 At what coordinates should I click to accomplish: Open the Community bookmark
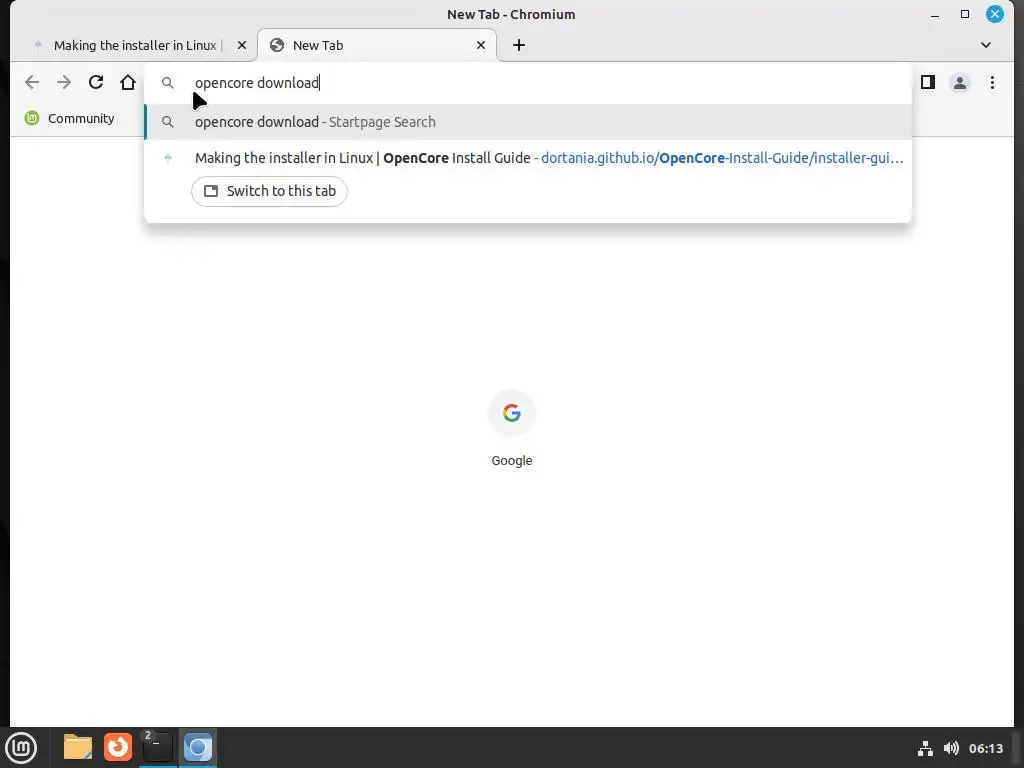(x=69, y=118)
